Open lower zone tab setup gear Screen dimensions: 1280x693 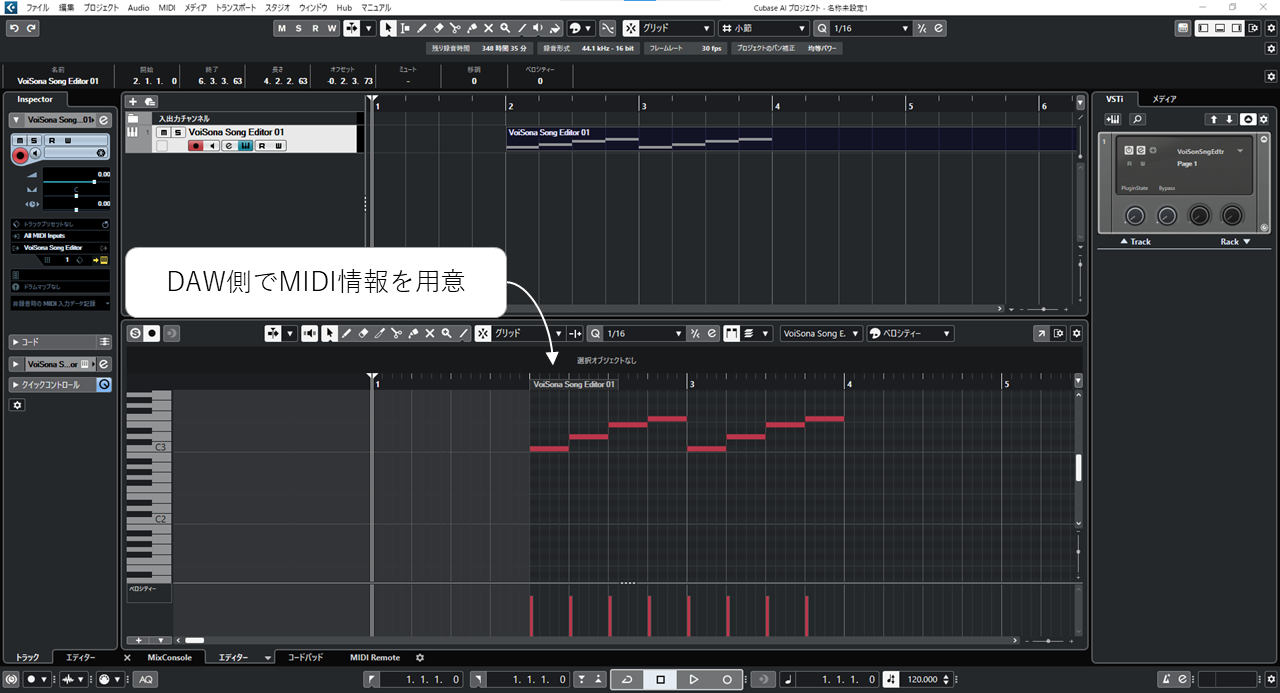click(420, 658)
